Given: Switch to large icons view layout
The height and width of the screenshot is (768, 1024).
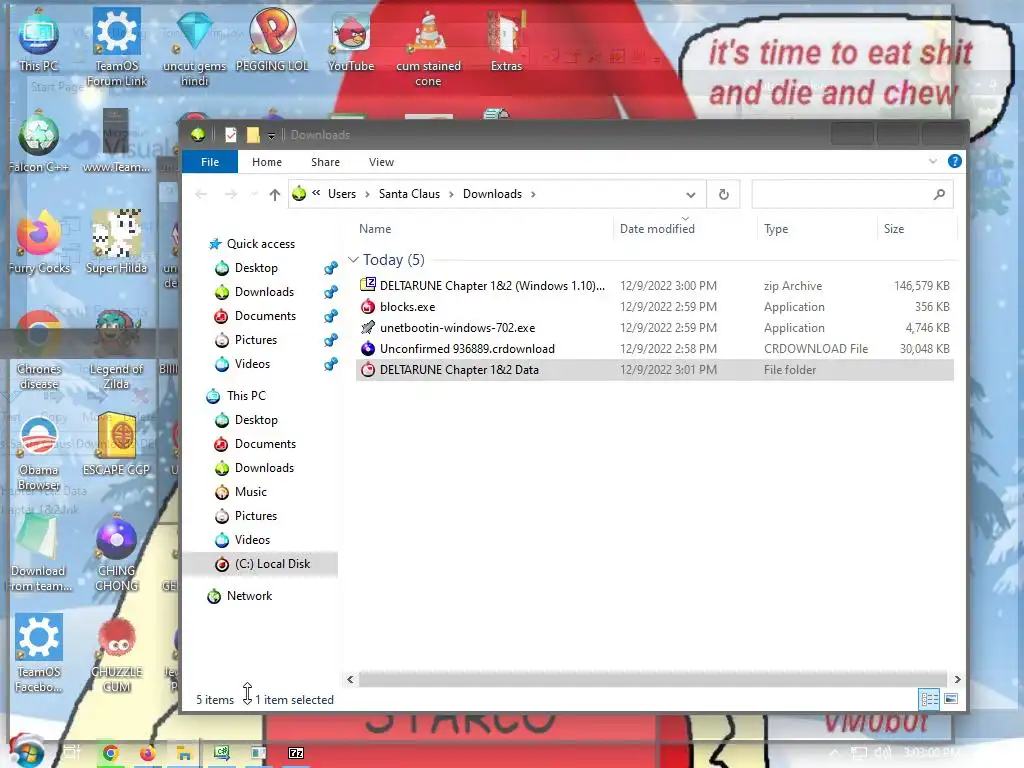Looking at the screenshot, I should (x=951, y=699).
